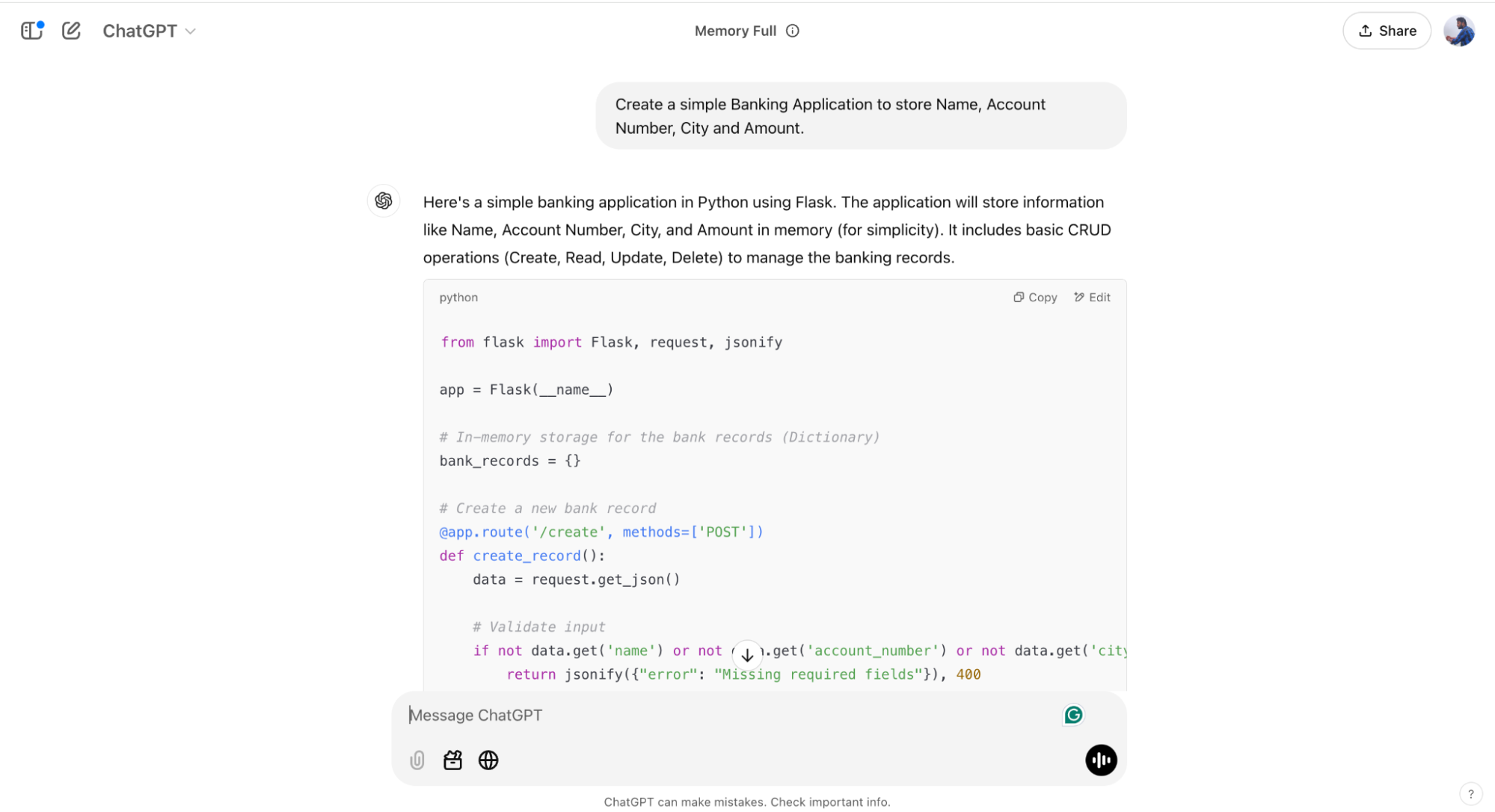The height and width of the screenshot is (812, 1495).
Task: Click the scroll-to-bottom arrow button
Action: tap(747, 655)
